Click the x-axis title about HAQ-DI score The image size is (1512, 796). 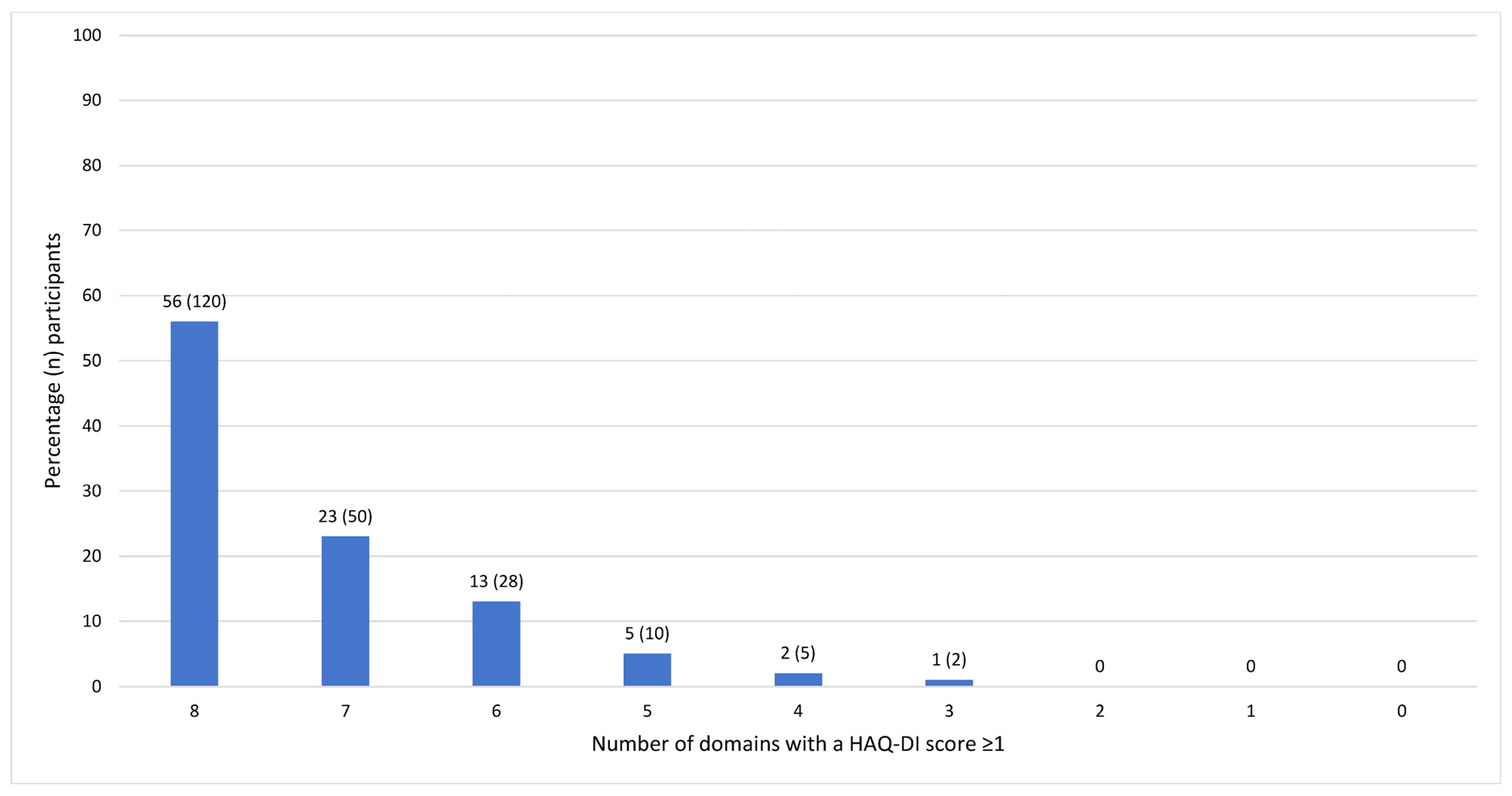tap(798, 744)
